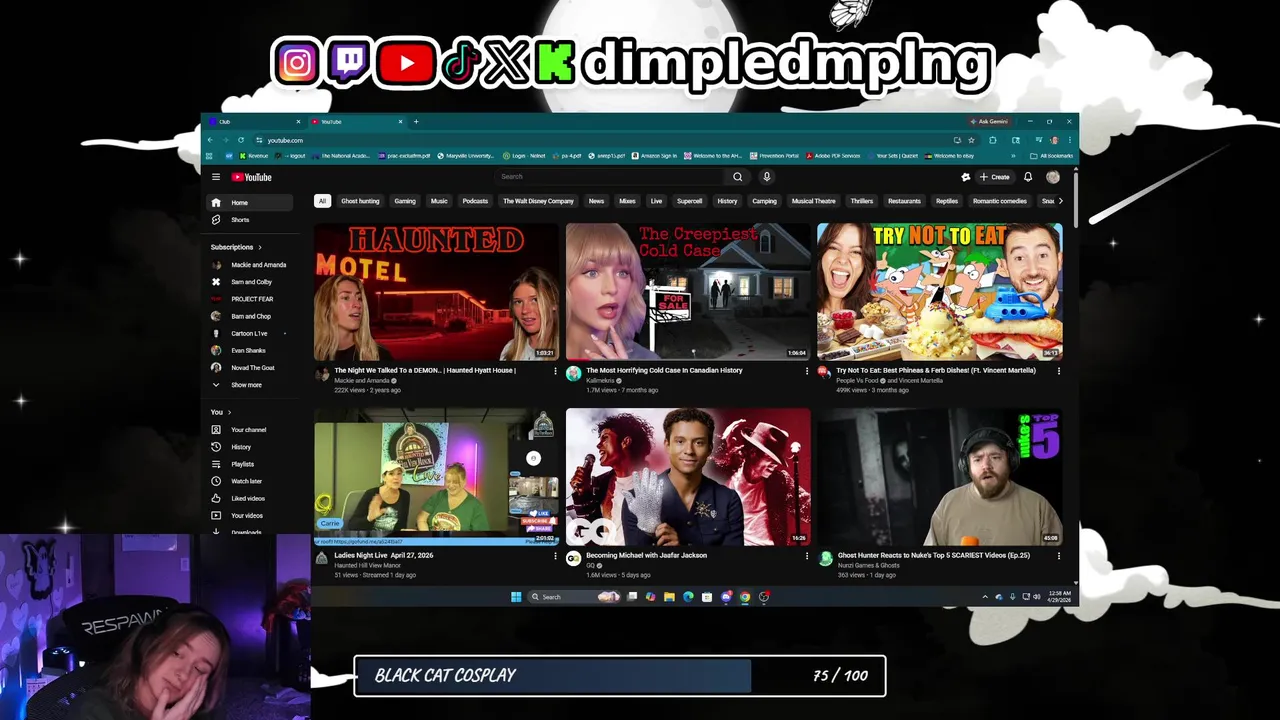The width and height of the screenshot is (1280, 720).
Task: Open the YouTube hamburger guide menu
Action: 215,177
